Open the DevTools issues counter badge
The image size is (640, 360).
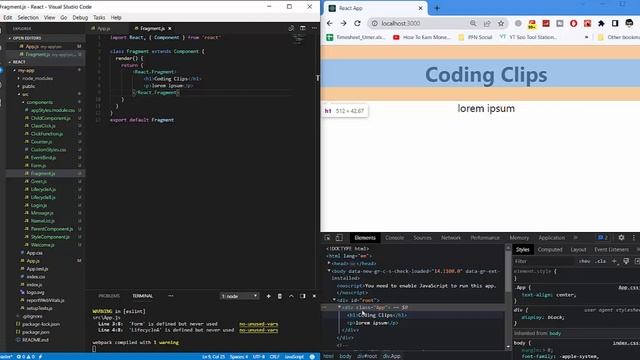tap(602, 238)
